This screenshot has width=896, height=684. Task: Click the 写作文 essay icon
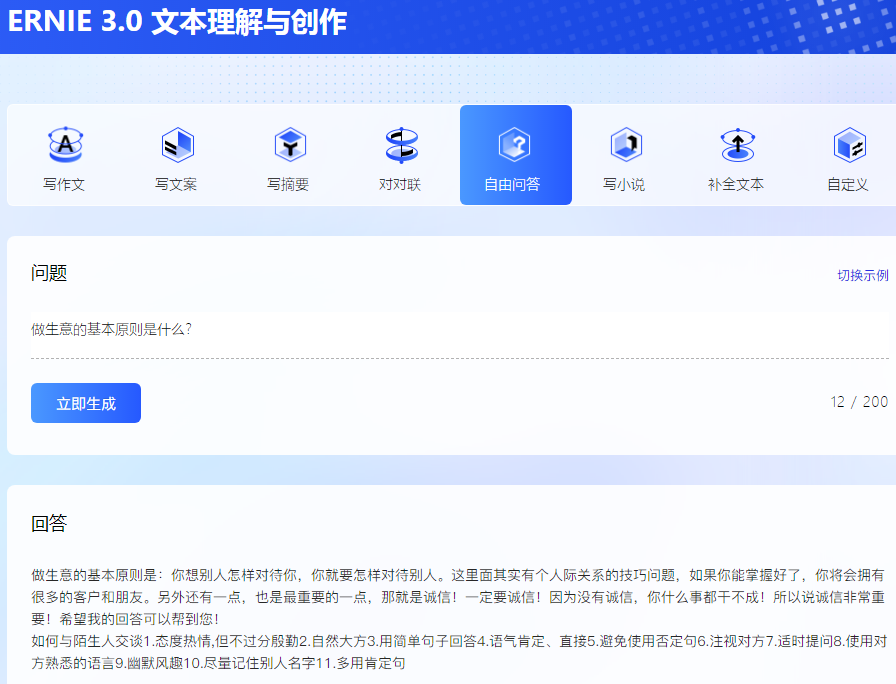[65, 145]
